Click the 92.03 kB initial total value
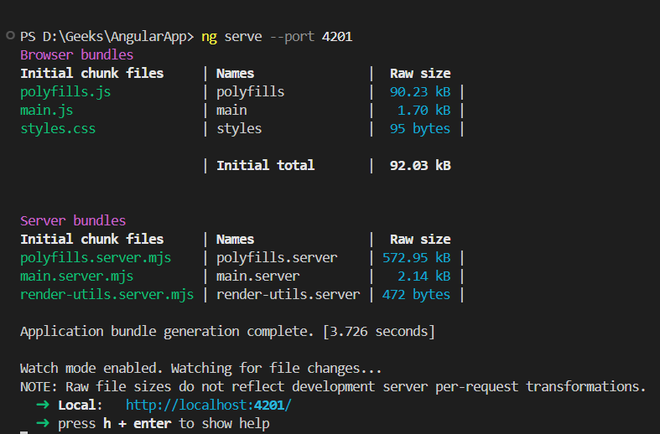660x434 pixels. pyautogui.click(x=420, y=165)
